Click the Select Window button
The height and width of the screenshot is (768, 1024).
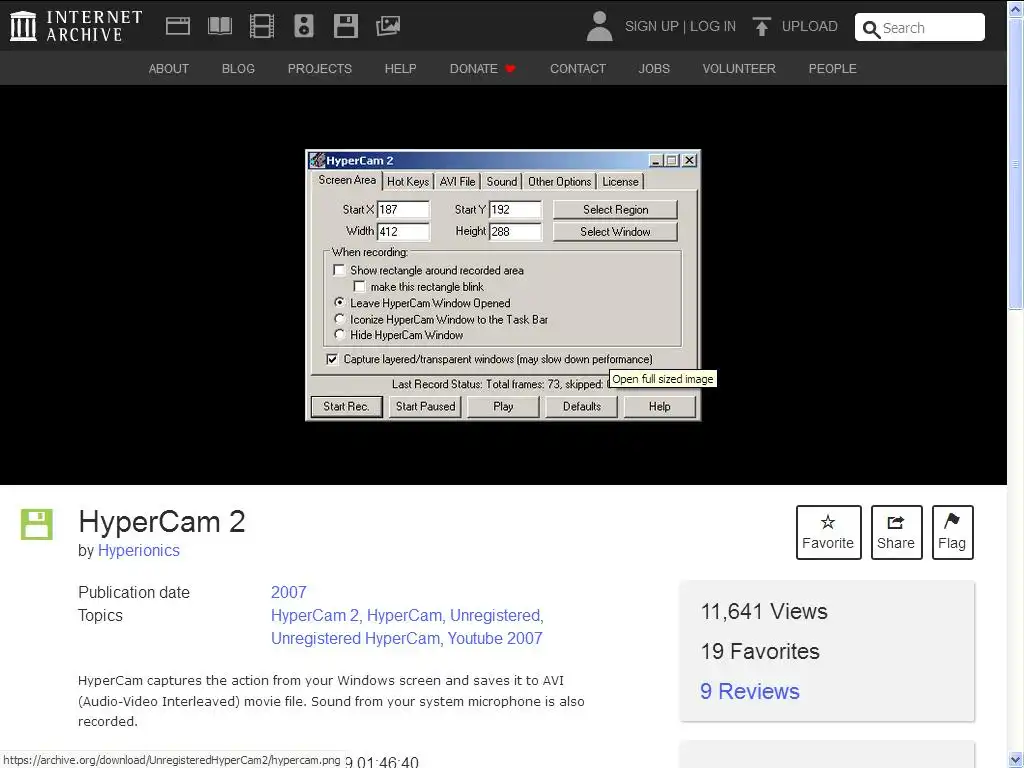[x=615, y=232]
